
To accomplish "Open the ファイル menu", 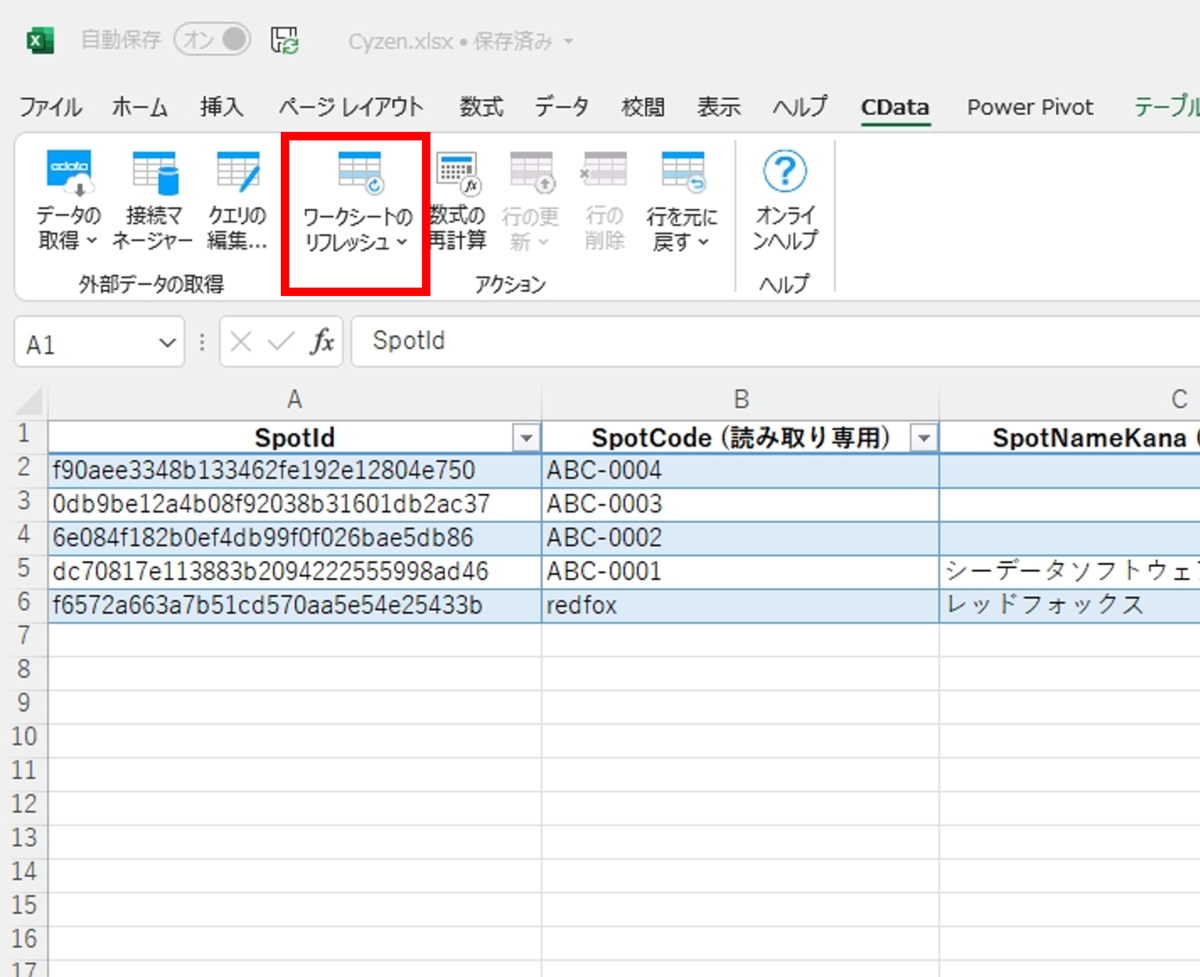I will pyautogui.click(x=50, y=107).
